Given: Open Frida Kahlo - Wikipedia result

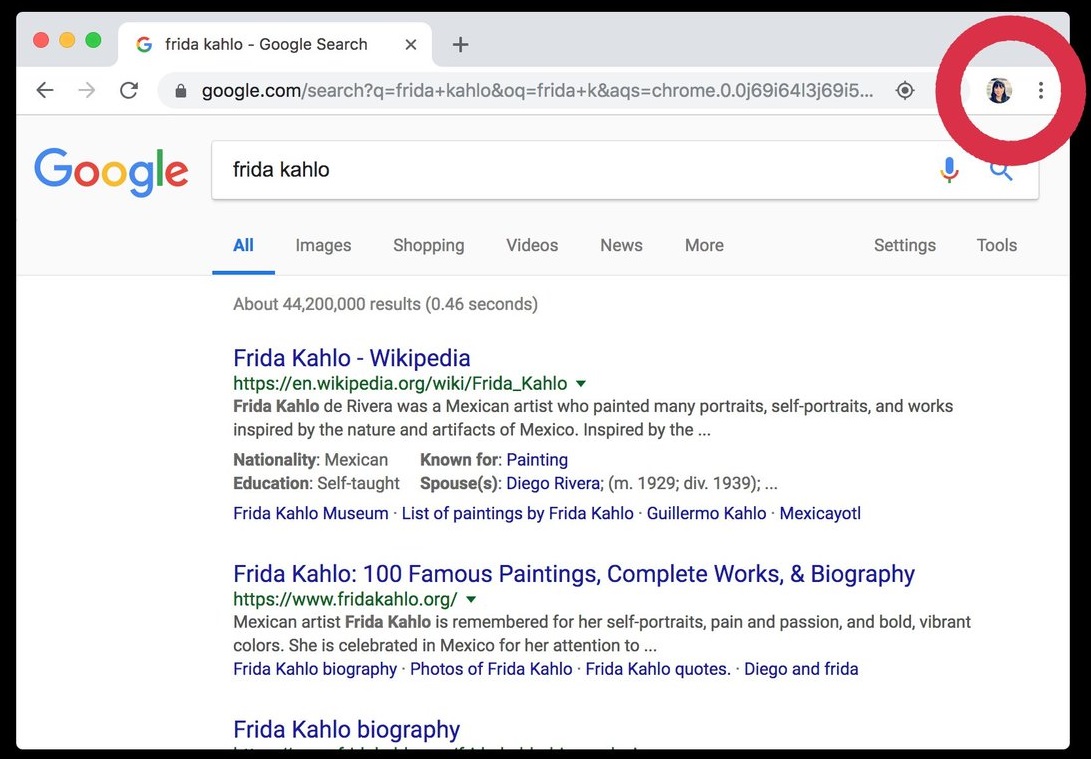Looking at the screenshot, I should pos(351,358).
